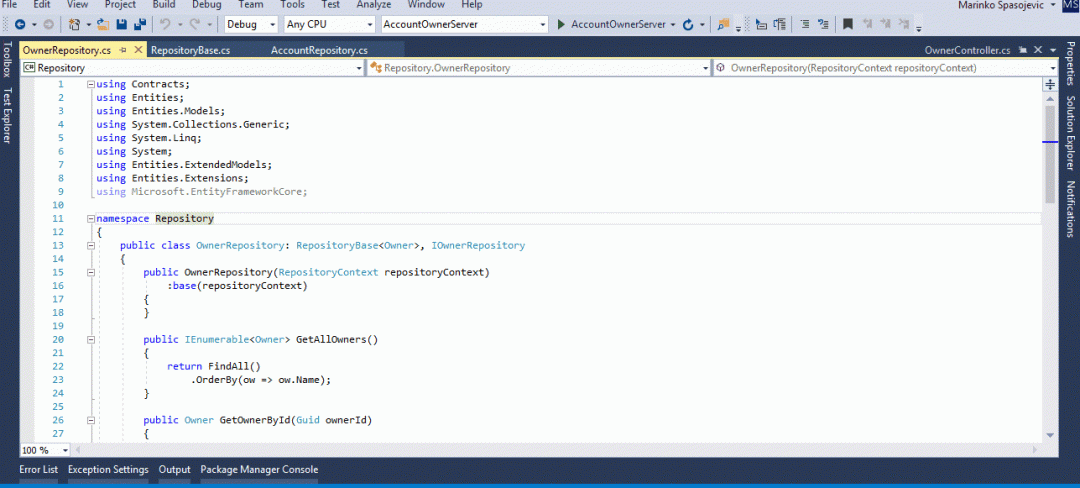Open the Any CPU platform dropdown
Viewport: 1080px width, 488px height.
pyautogui.click(x=328, y=24)
